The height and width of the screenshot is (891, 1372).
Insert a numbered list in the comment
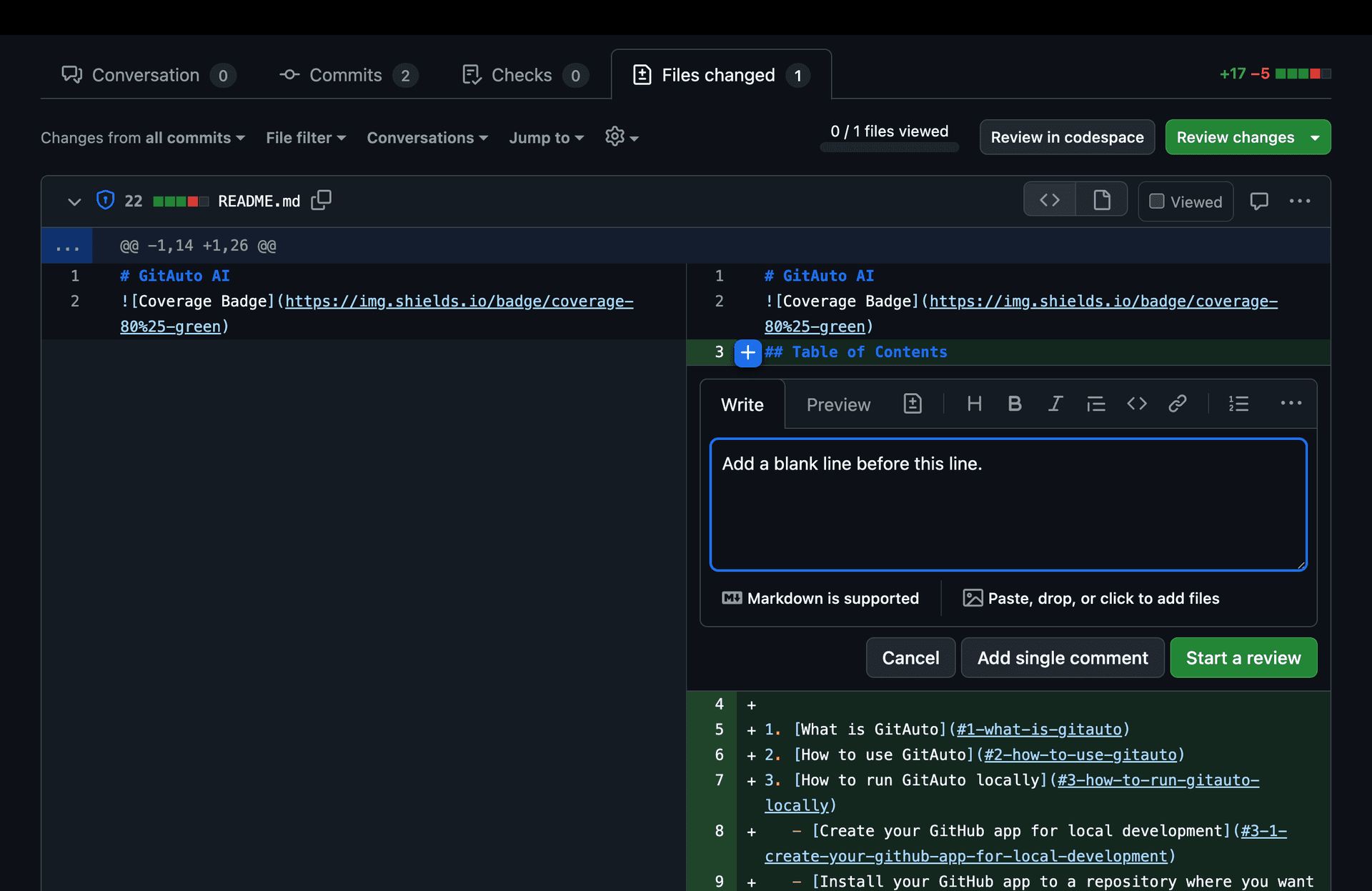pos(1239,404)
